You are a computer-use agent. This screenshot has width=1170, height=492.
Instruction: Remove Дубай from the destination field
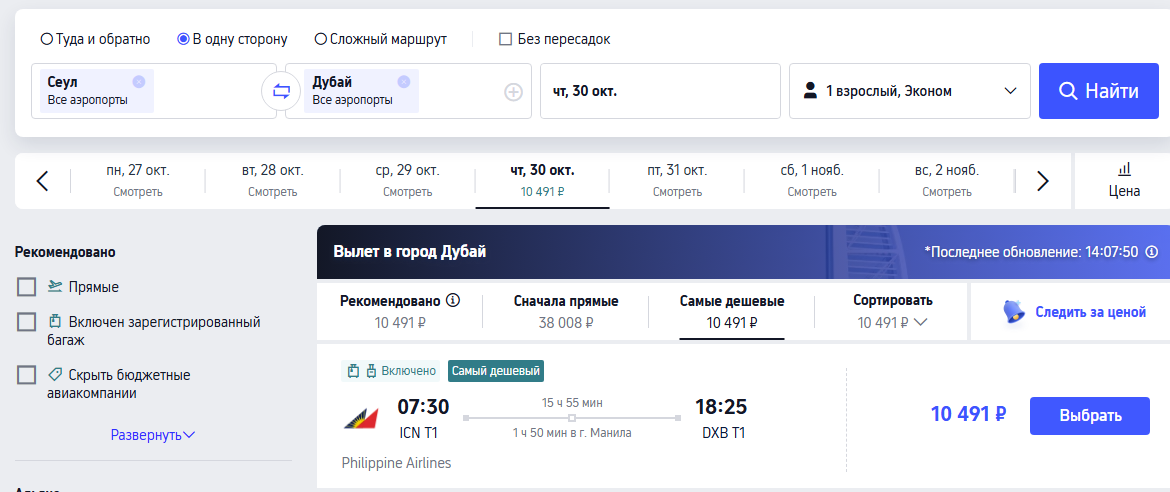pos(403,82)
